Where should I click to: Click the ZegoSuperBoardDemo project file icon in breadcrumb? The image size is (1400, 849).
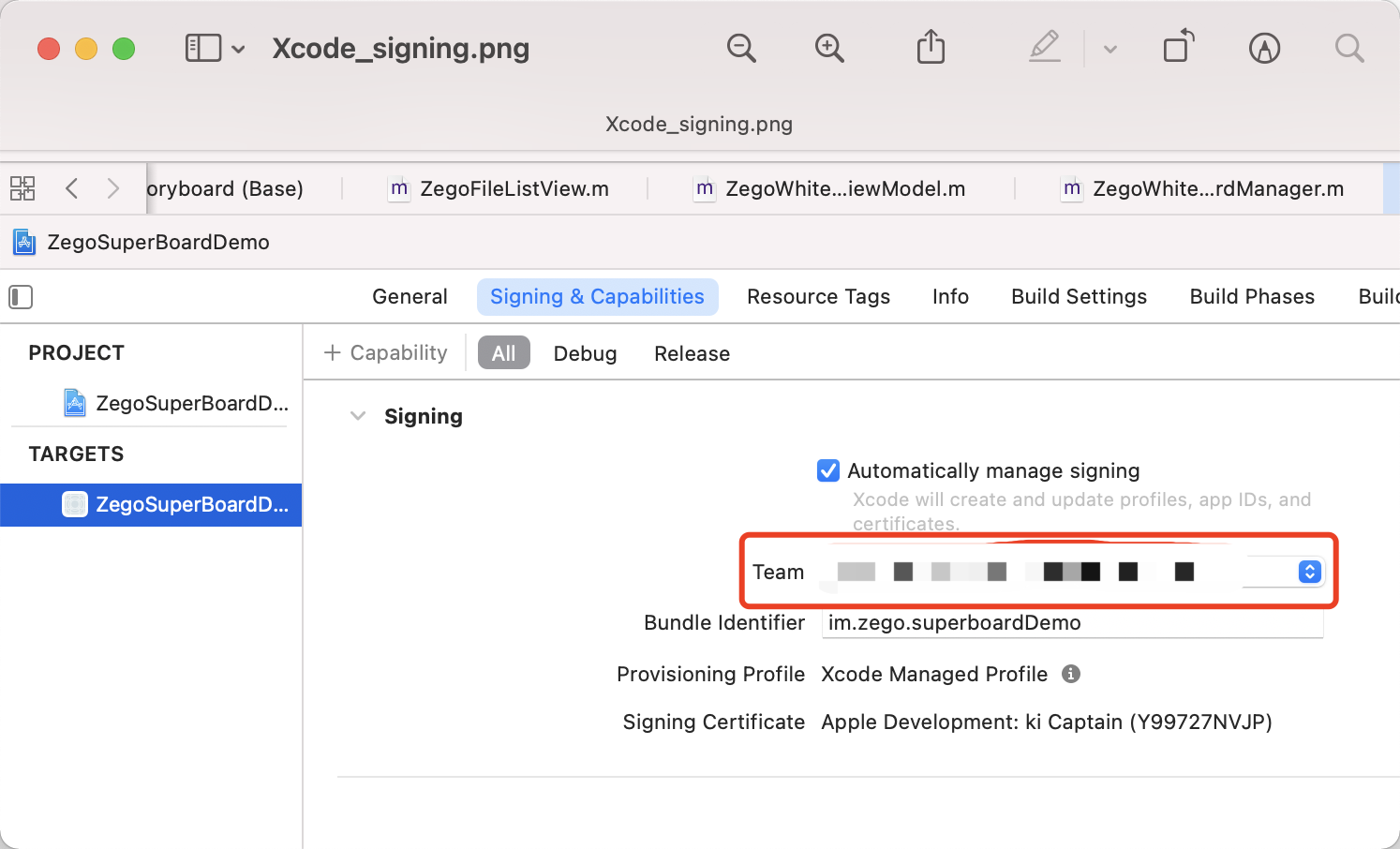coord(24,242)
